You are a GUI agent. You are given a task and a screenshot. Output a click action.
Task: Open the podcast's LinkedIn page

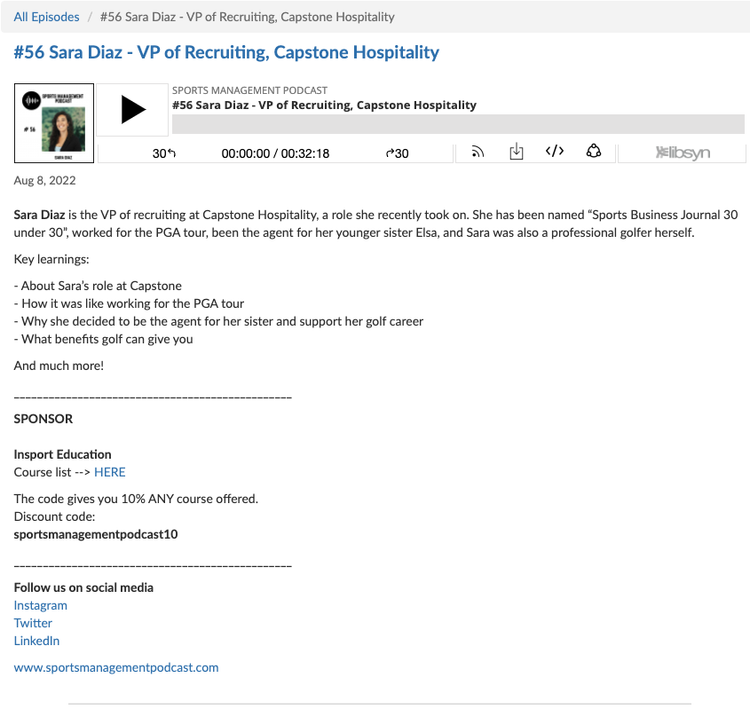click(37, 641)
